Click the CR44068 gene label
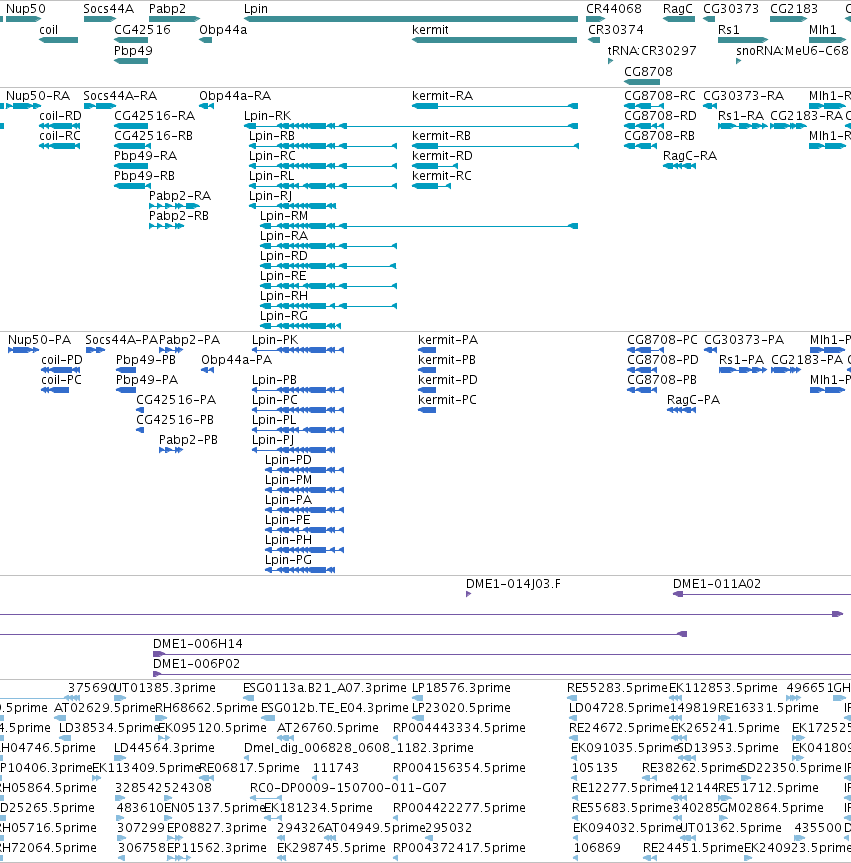This screenshot has width=851, height=863. (x=614, y=9)
